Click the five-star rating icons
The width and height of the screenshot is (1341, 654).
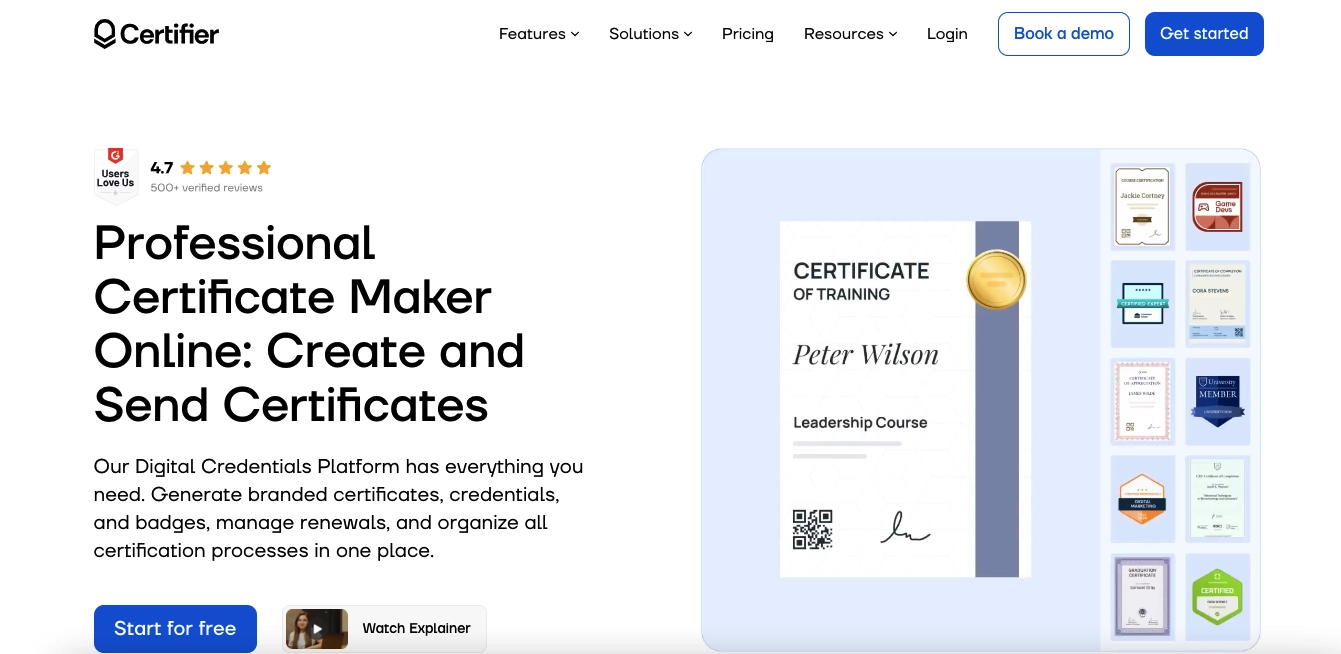226,168
